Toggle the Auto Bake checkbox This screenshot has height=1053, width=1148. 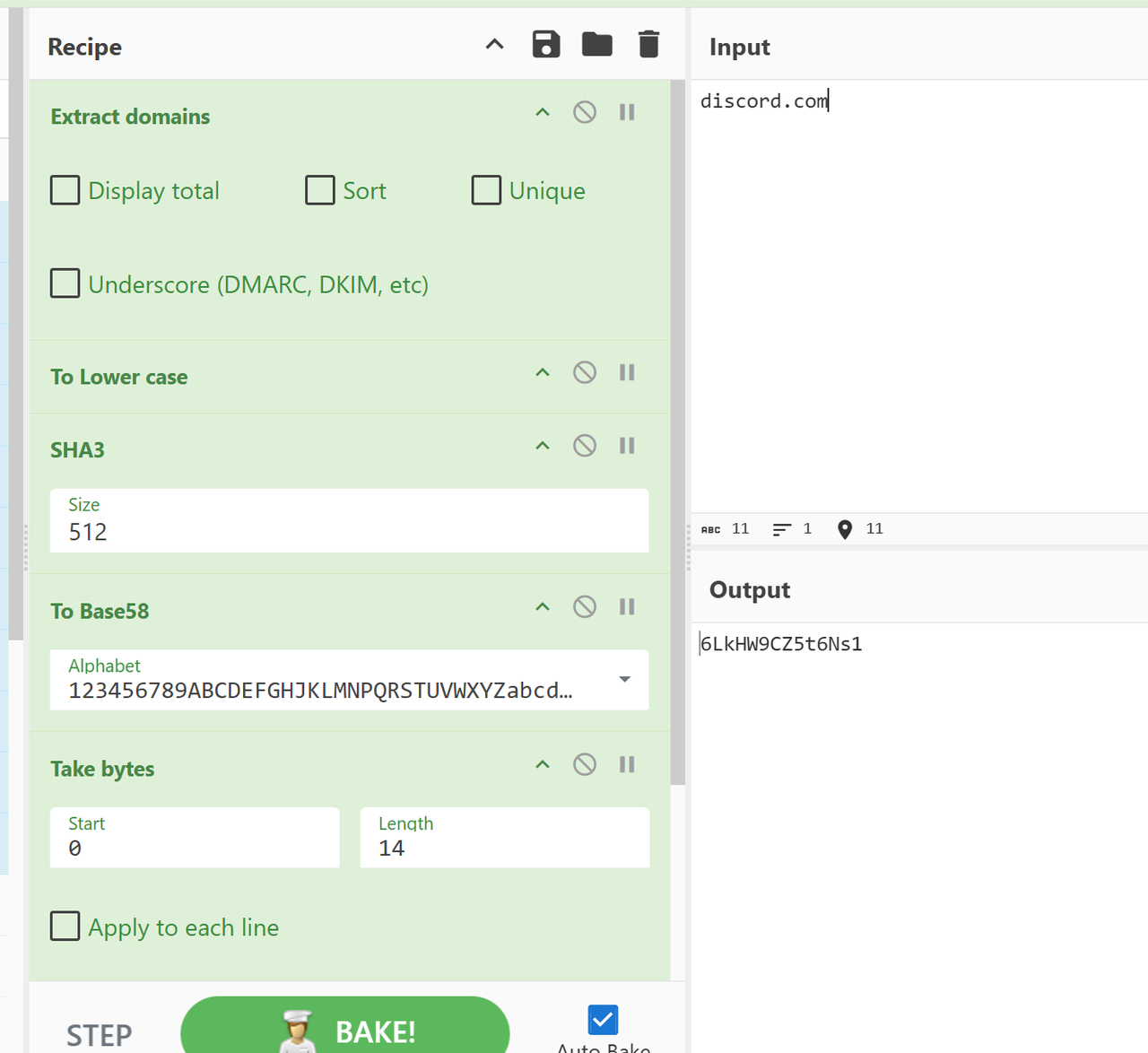pyautogui.click(x=603, y=1020)
